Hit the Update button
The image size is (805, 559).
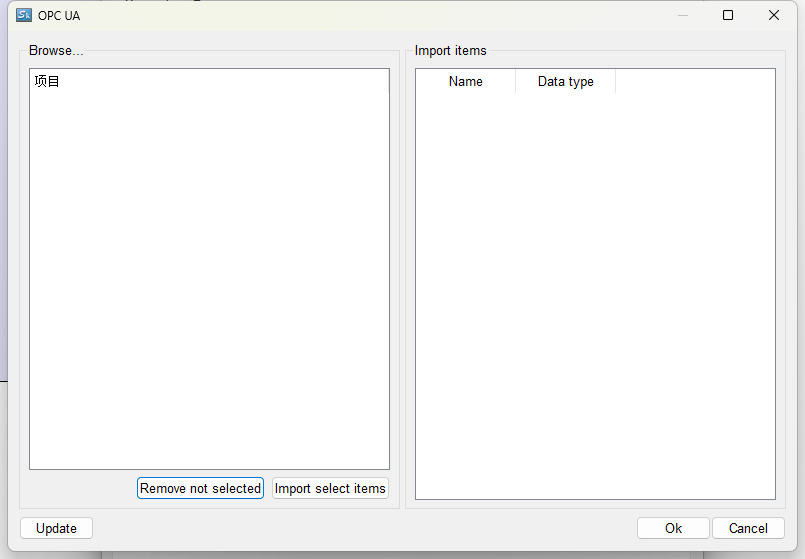pyautogui.click(x=56, y=528)
